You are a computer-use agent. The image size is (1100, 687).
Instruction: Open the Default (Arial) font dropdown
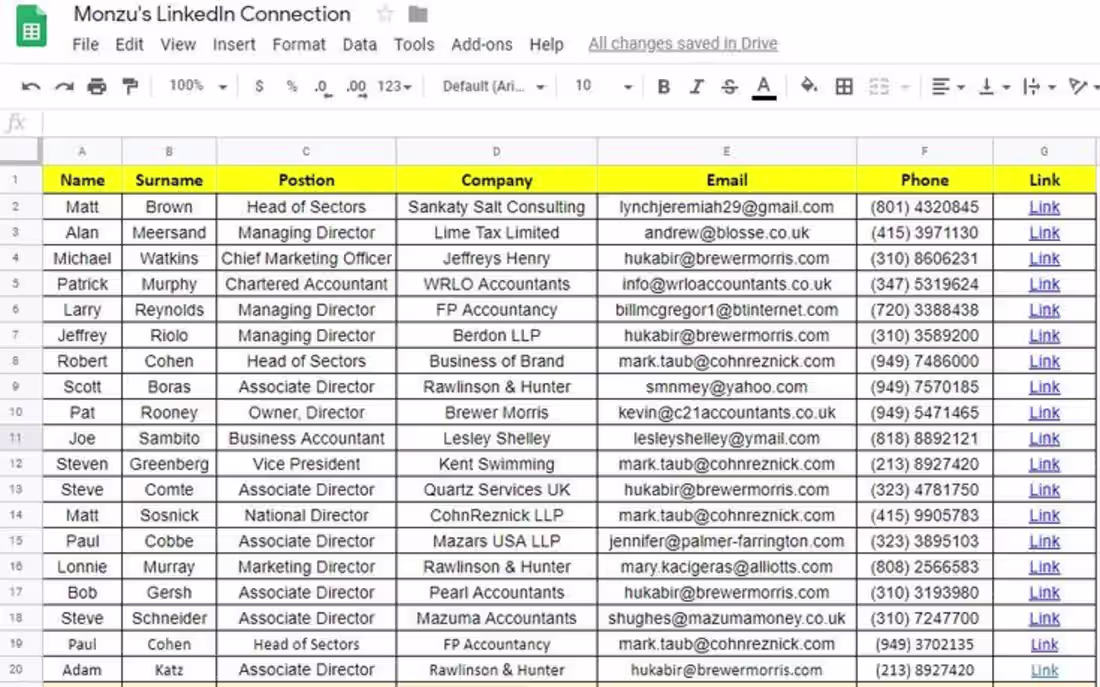[x=493, y=86]
